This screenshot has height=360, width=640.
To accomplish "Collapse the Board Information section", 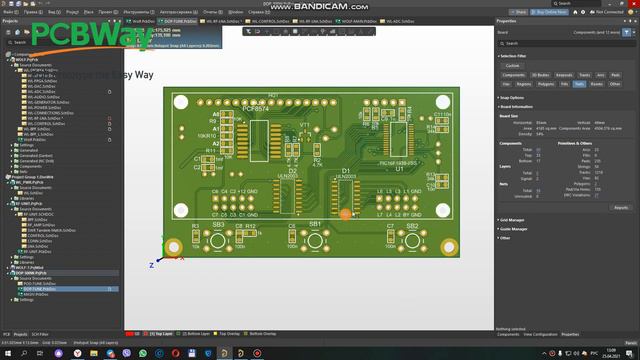I will click(498, 107).
